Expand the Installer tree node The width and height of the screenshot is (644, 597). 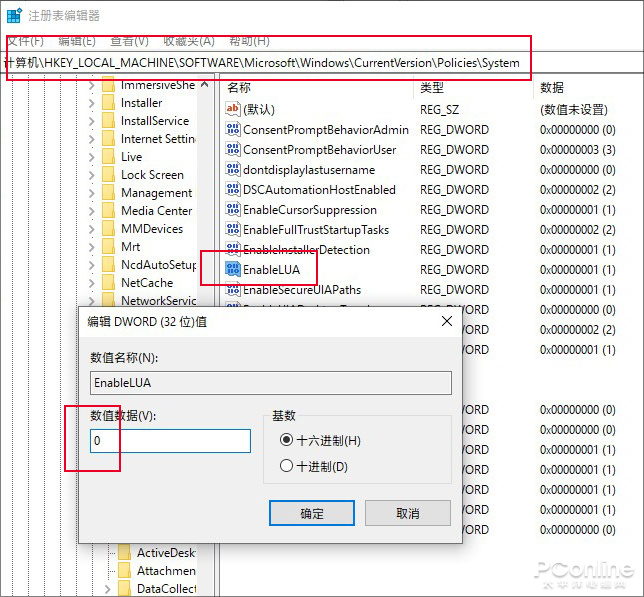92,103
